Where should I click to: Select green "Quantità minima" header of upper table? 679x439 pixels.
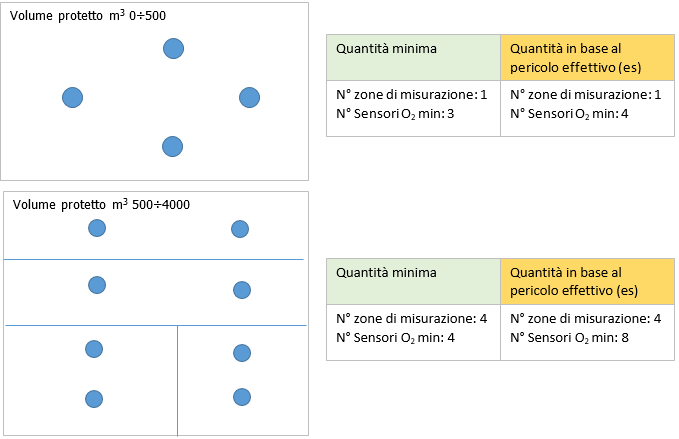[x=413, y=57]
